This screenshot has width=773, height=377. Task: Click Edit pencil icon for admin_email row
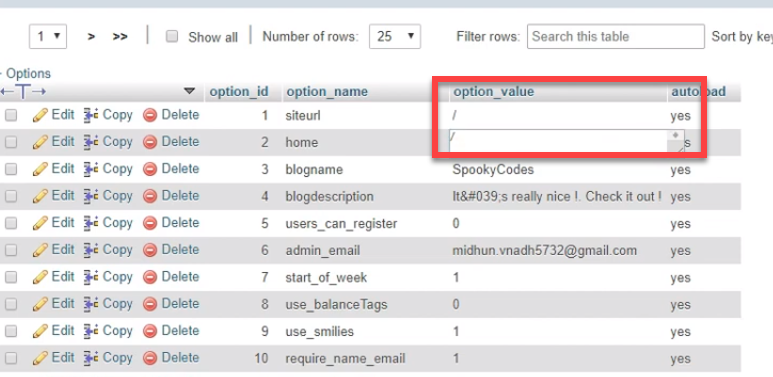(x=40, y=250)
